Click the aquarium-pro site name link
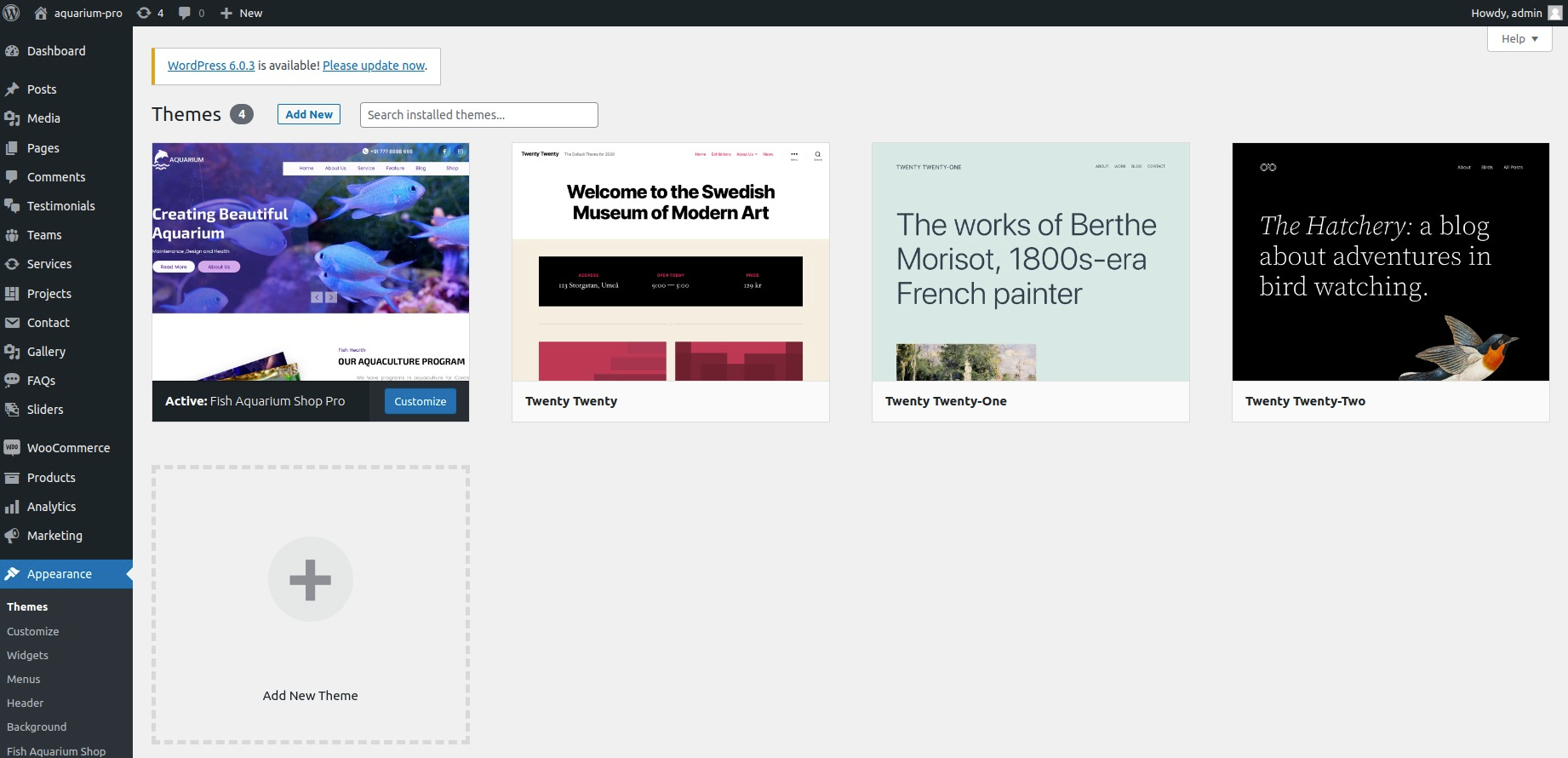The width and height of the screenshot is (1568, 758). (89, 13)
